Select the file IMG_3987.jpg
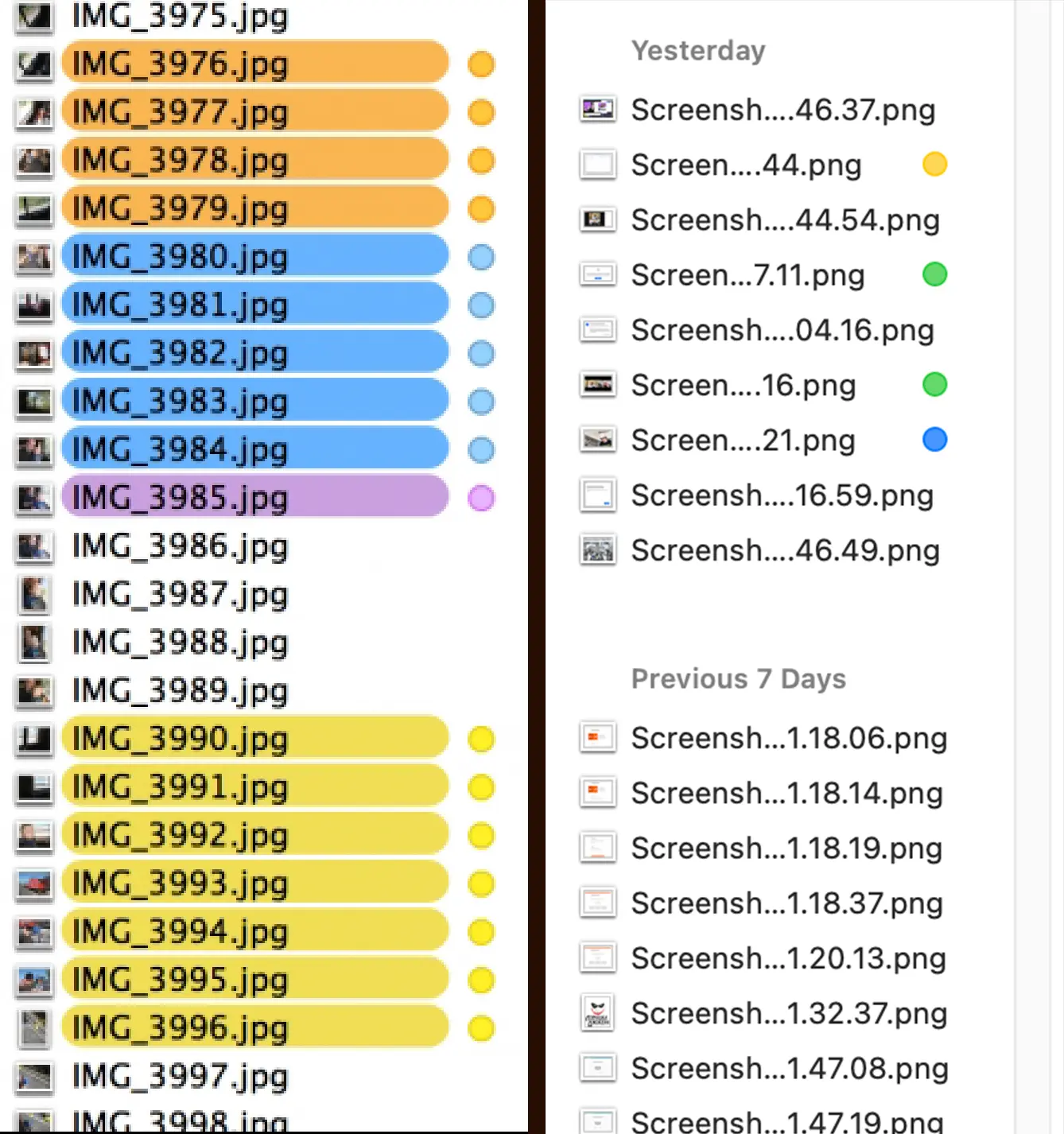 (x=179, y=595)
